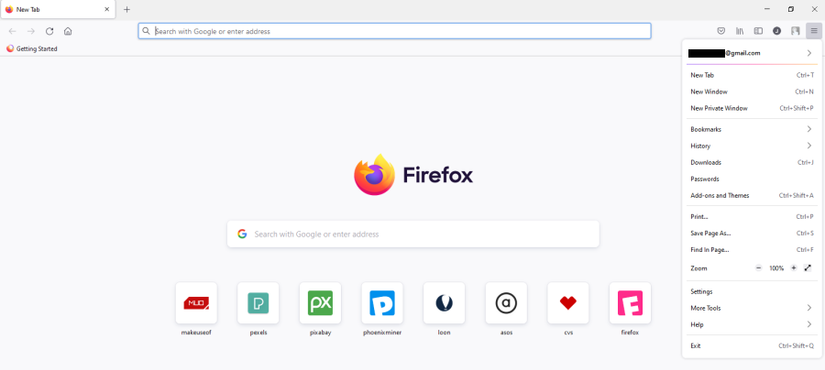Go back with the back arrow
The image size is (825, 370).
point(12,31)
